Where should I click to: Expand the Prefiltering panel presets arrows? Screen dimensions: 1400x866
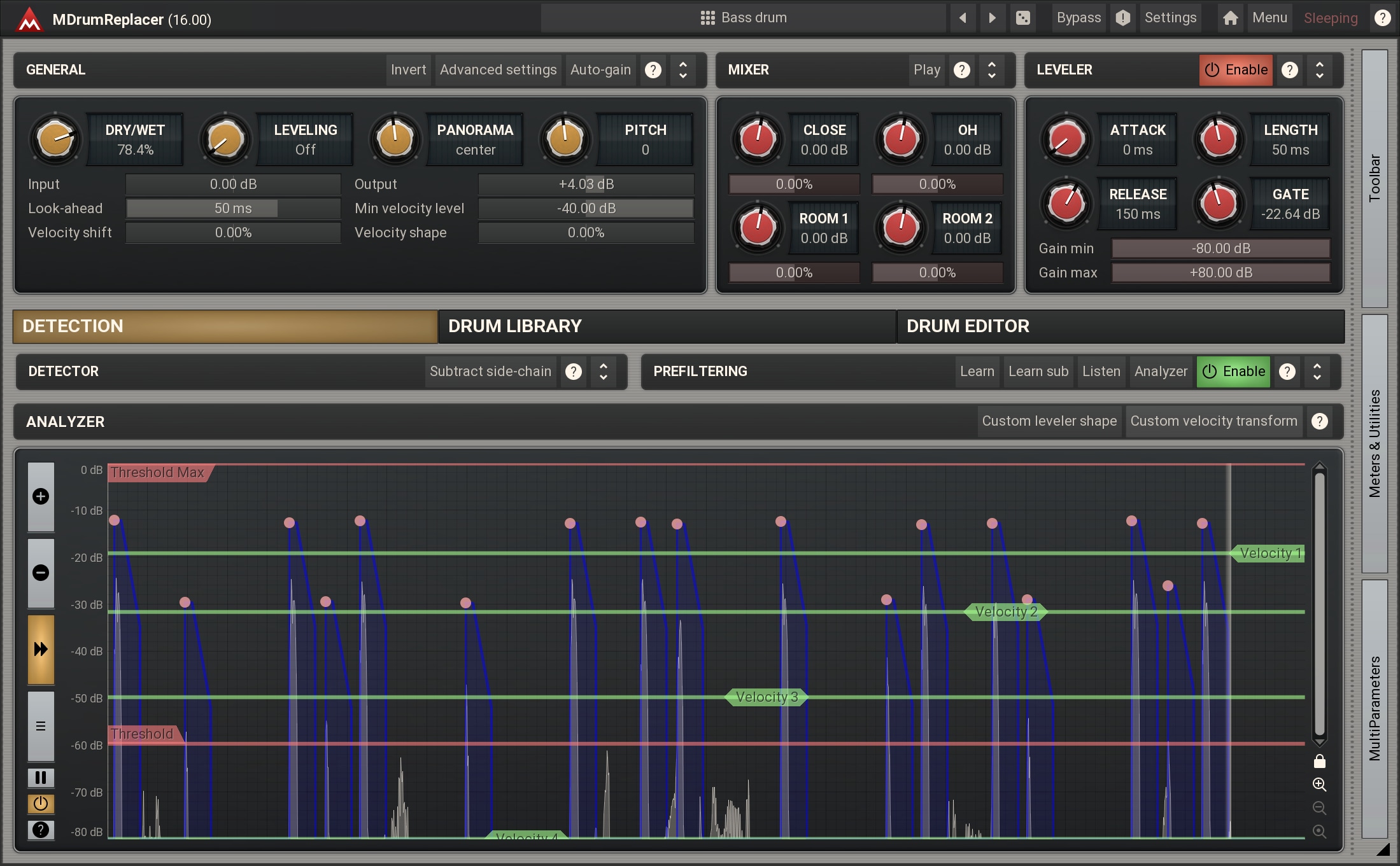point(1317,372)
